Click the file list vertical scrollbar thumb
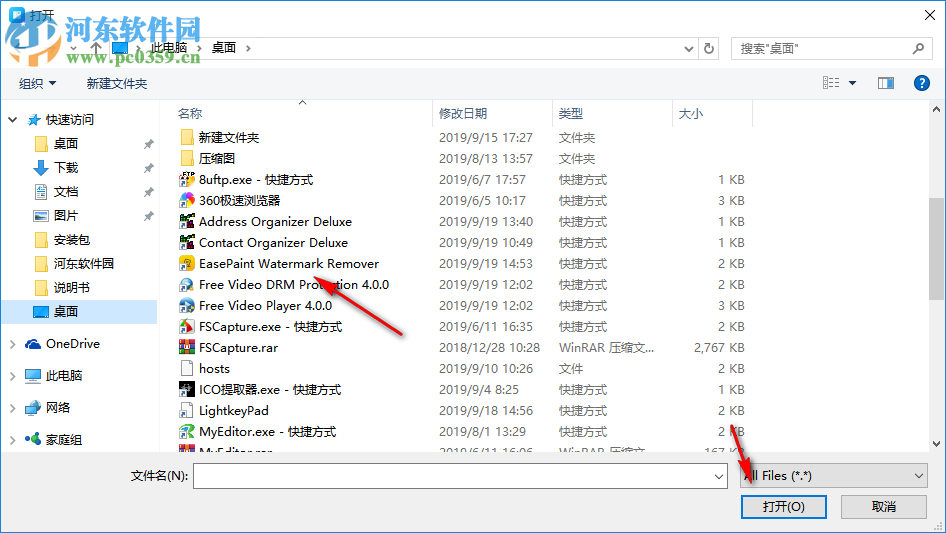 tap(936, 248)
